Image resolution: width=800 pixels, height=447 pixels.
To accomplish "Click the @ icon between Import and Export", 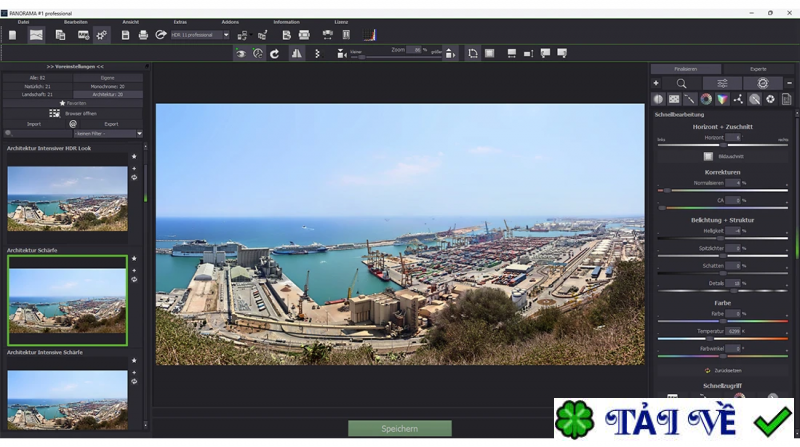I will [x=73, y=124].
